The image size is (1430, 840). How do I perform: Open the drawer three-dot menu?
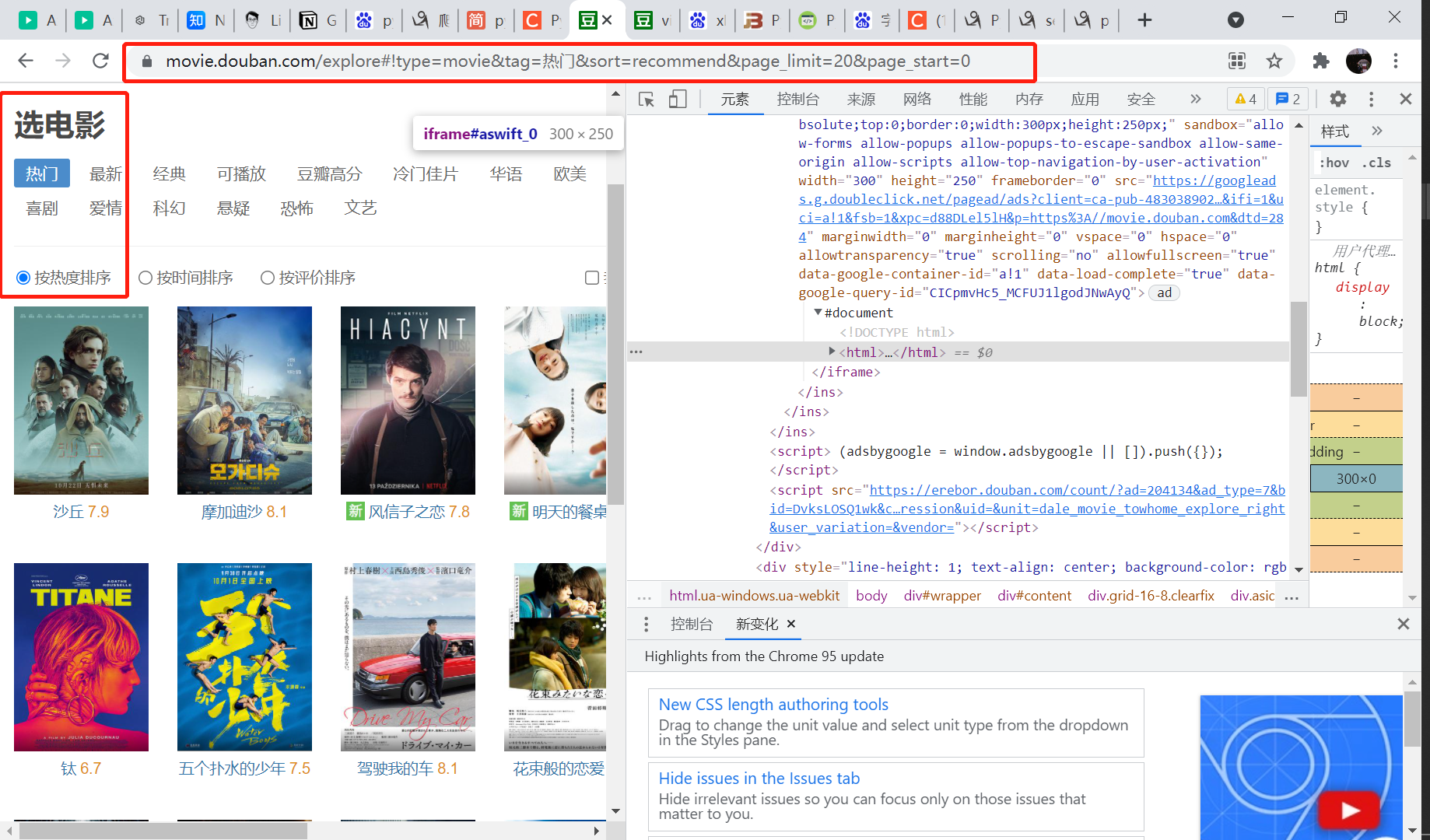[x=646, y=624]
